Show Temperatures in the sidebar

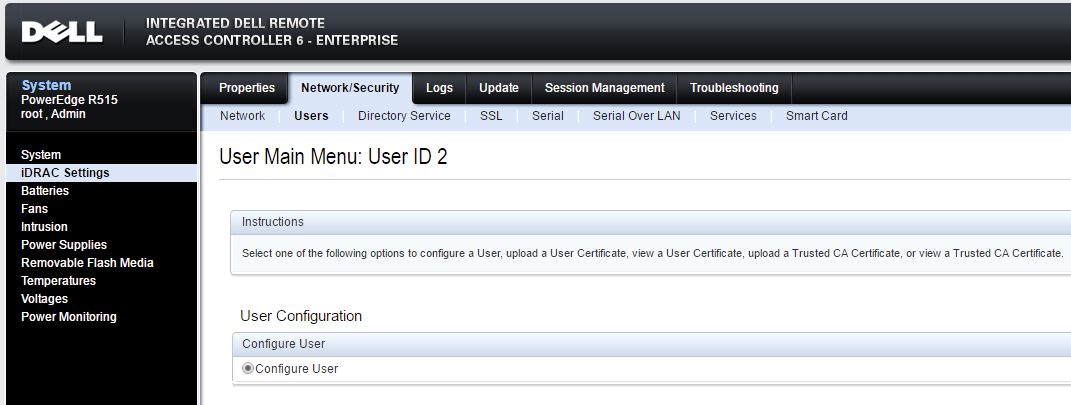pos(58,281)
